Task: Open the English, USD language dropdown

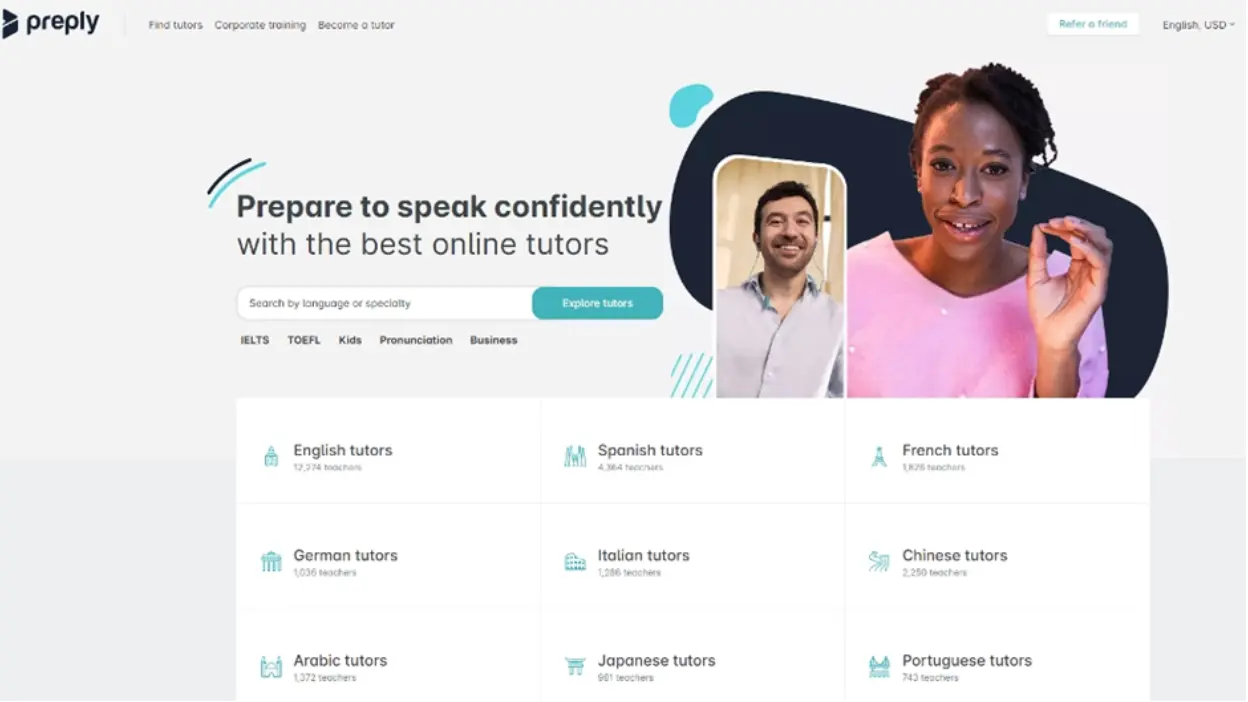Action: click(1198, 25)
